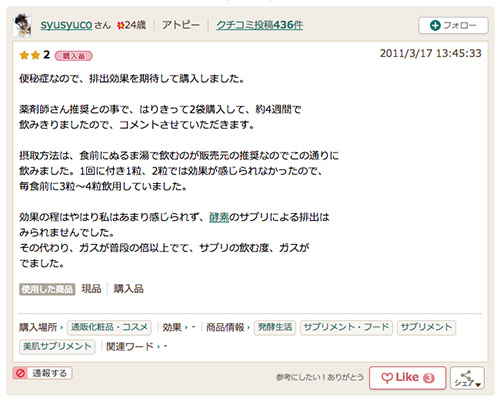Select the 発酵生活 product tag

coord(275,327)
